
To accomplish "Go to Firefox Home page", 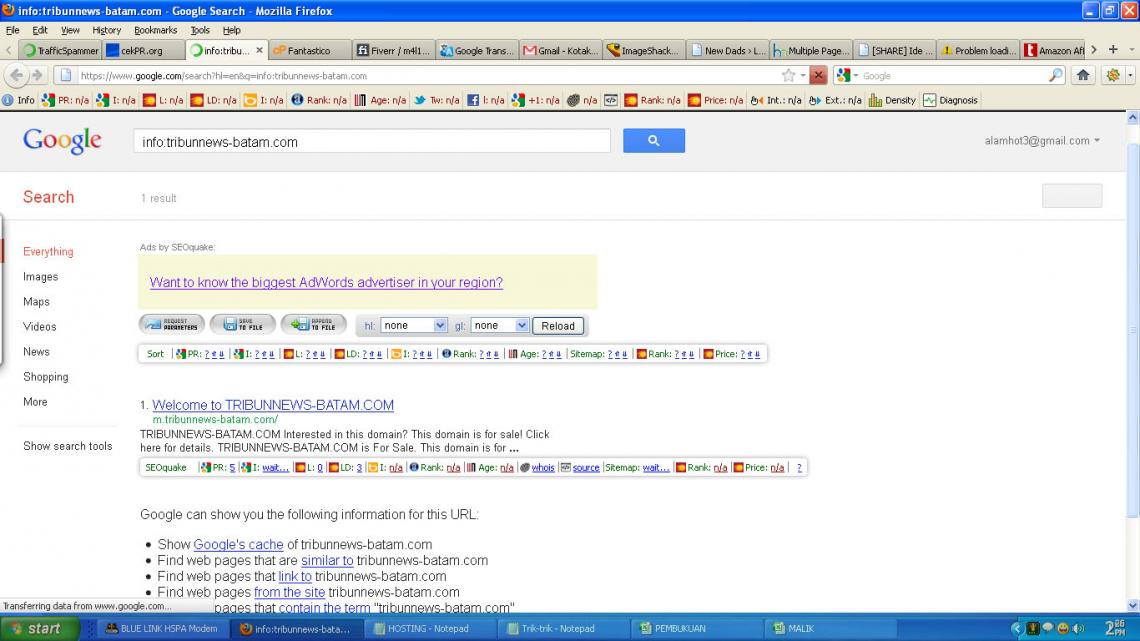I will click(1083, 75).
